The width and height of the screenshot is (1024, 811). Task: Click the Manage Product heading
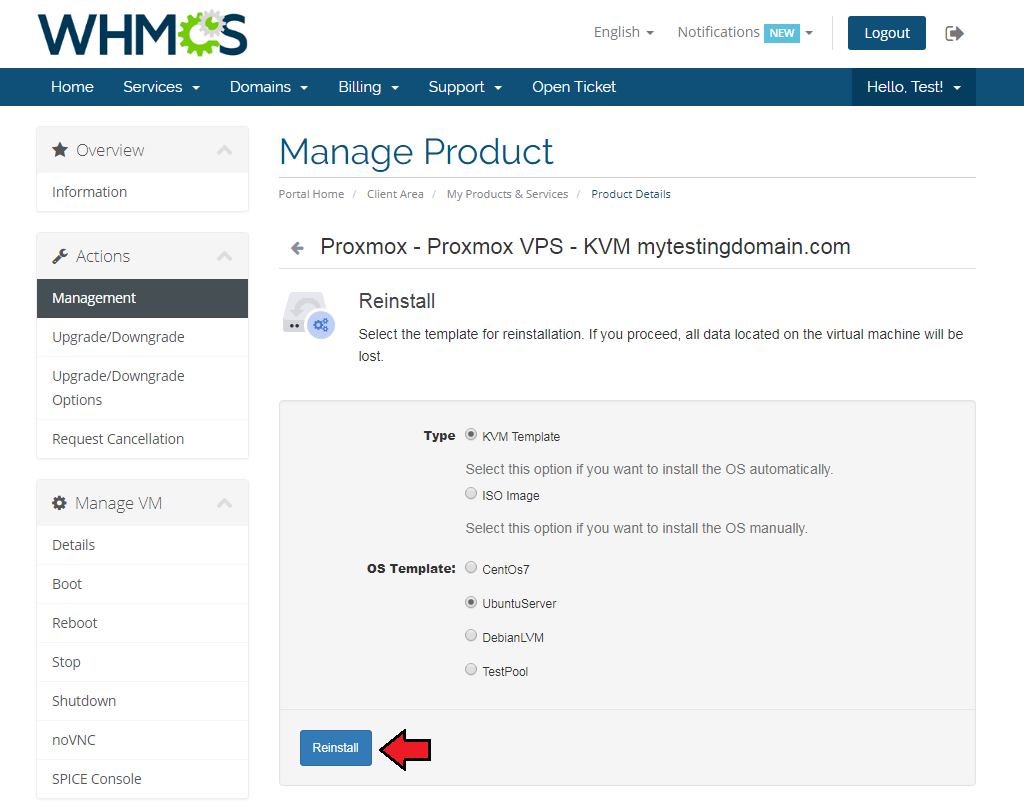(x=416, y=151)
